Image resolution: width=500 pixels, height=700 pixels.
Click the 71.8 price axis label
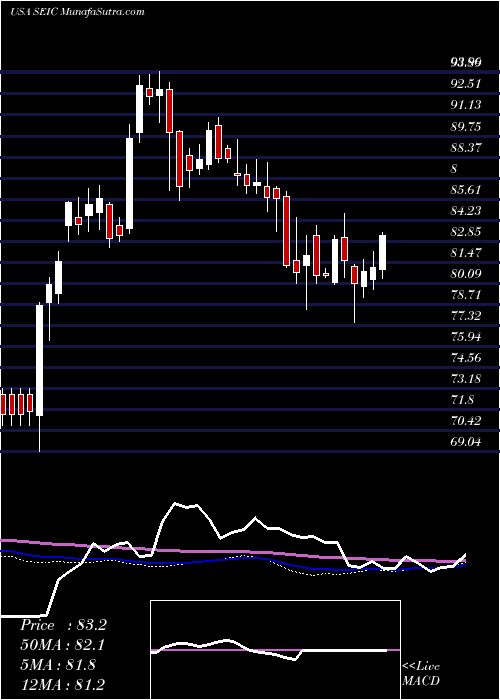(463, 400)
